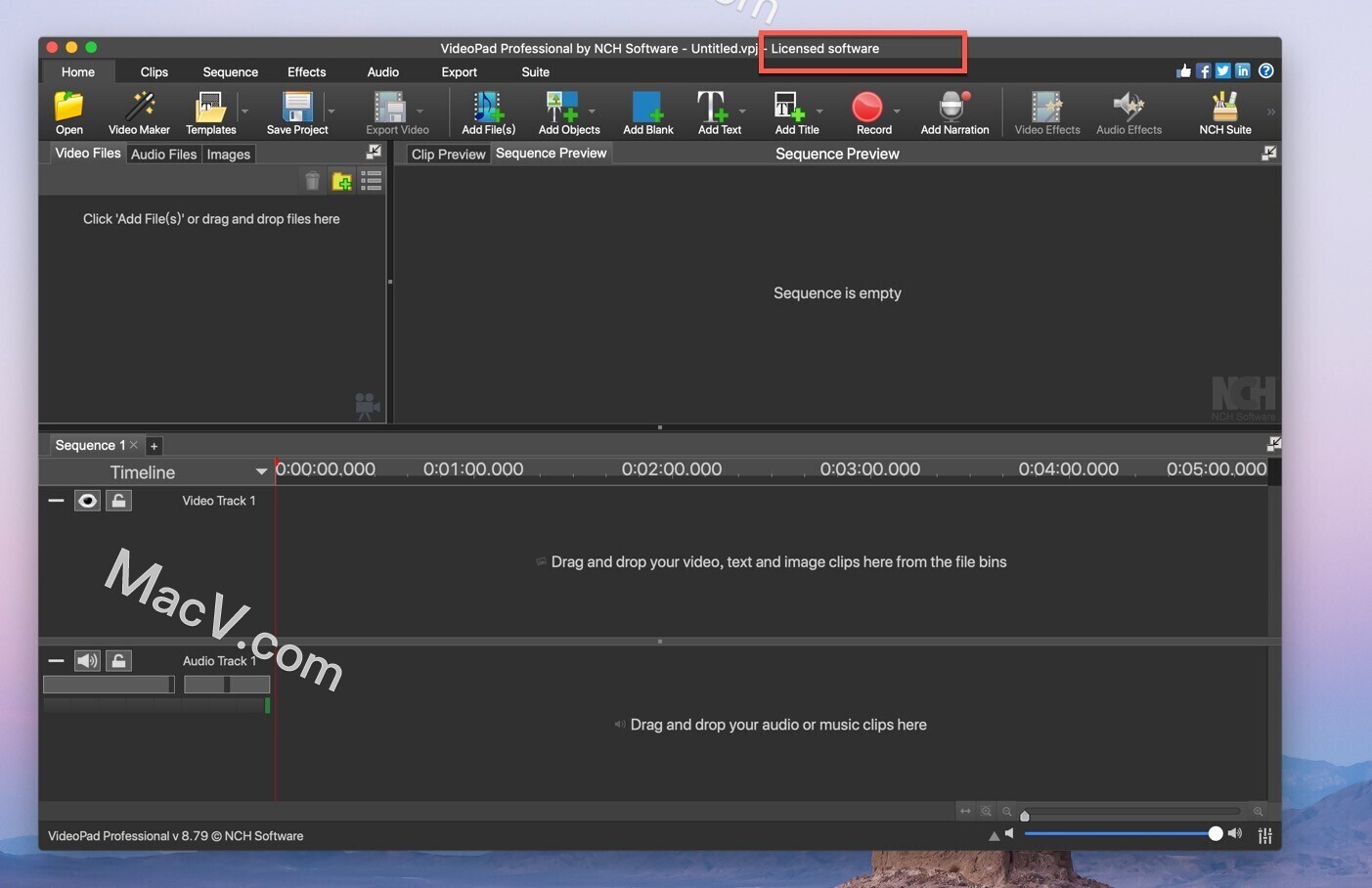
Task: Switch to Images bin tab
Action: (229, 154)
